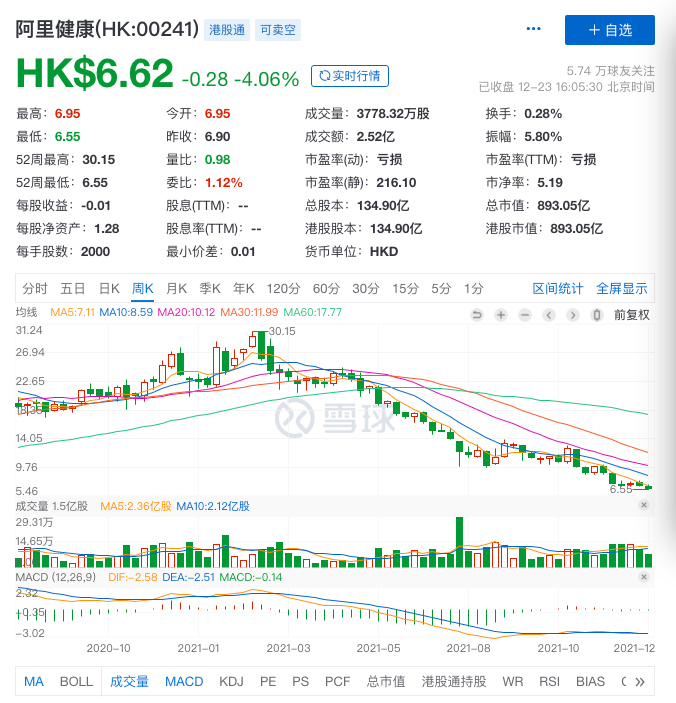Select the 周K chart tab
The image size is (676, 703).
[x=143, y=288]
